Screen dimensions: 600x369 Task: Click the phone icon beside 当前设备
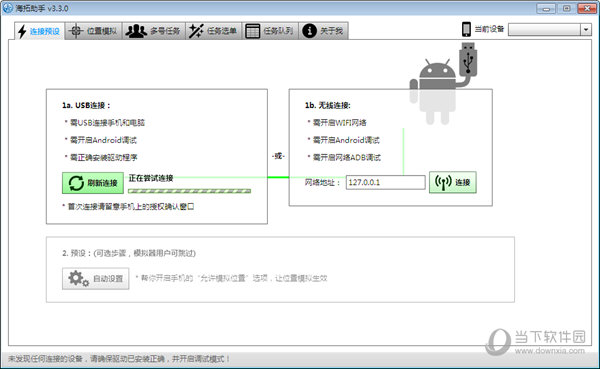pos(466,29)
